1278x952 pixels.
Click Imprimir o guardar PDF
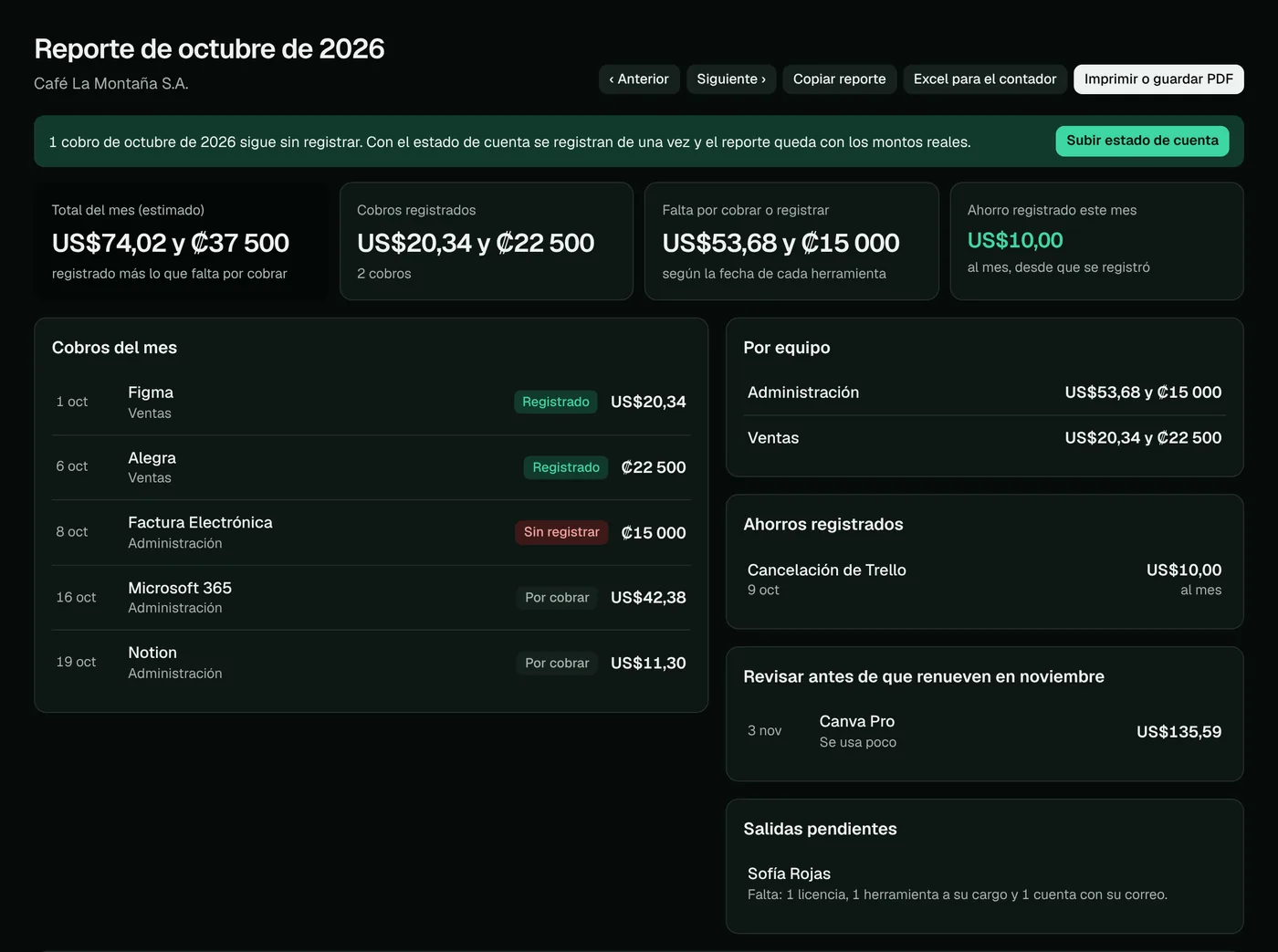pyautogui.click(x=1158, y=79)
